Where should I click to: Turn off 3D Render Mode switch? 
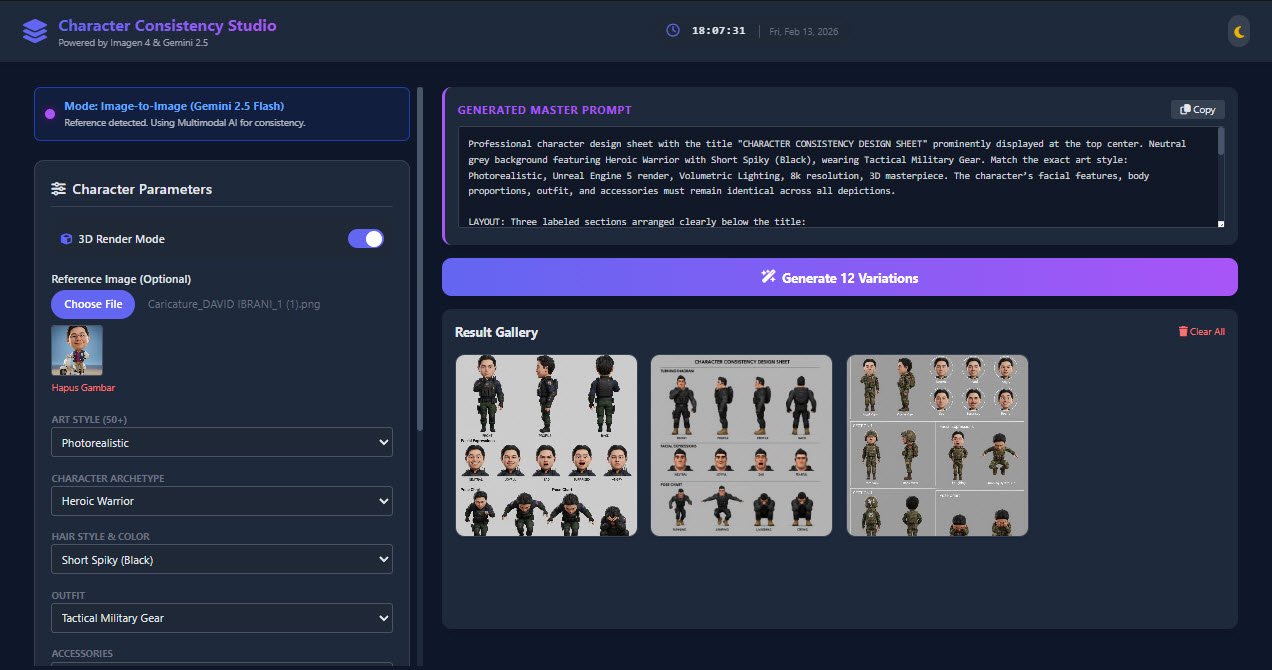(366, 239)
